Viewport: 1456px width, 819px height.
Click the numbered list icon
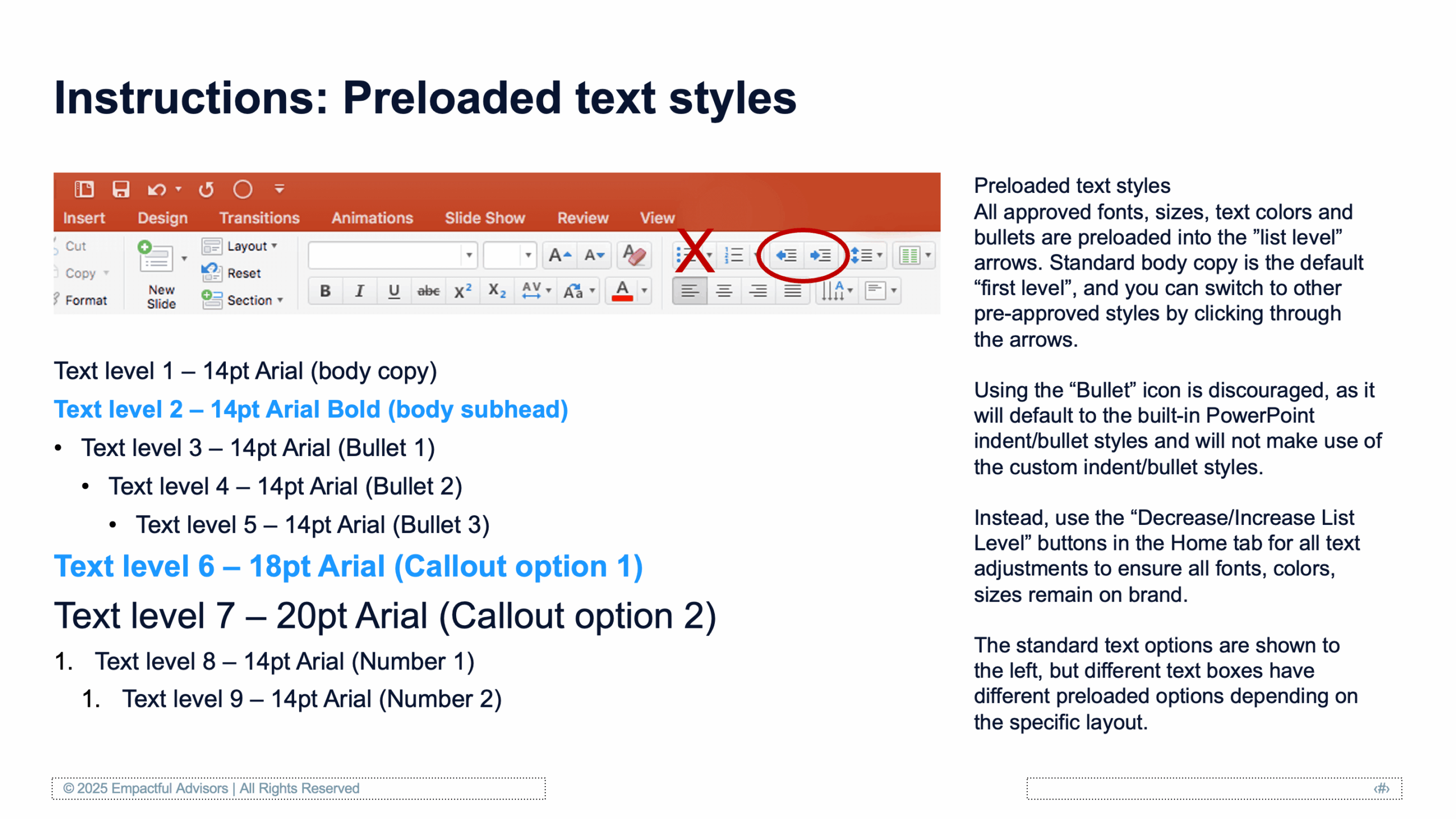click(x=734, y=255)
